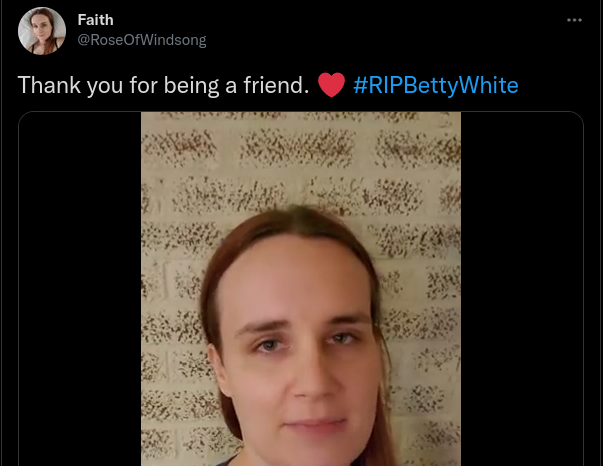
Task: Open the three-dot more options menu
Action: (x=574, y=20)
